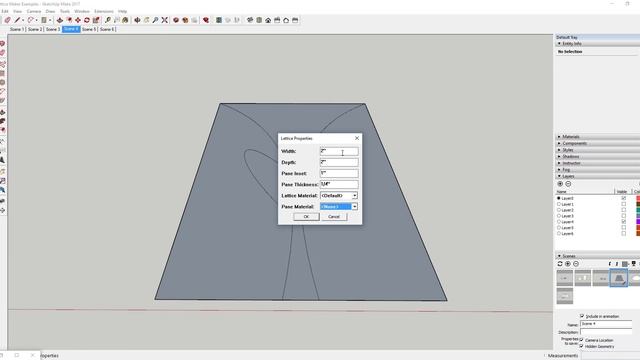Toggle Hidden Geometry checkbox

[x=582, y=346]
